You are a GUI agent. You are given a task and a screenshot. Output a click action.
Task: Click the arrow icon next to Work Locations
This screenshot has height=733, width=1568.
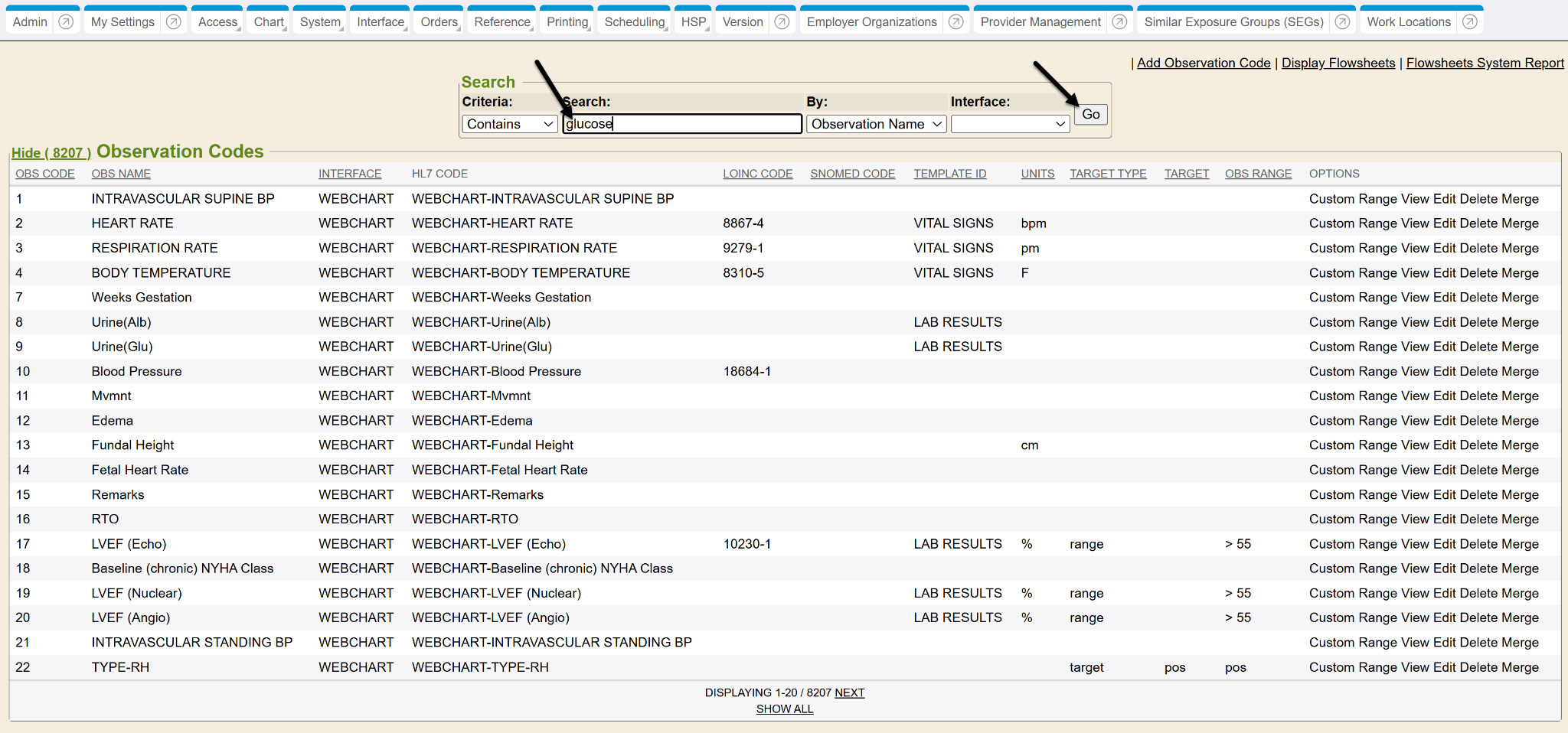pyautogui.click(x=1469, y=22)
